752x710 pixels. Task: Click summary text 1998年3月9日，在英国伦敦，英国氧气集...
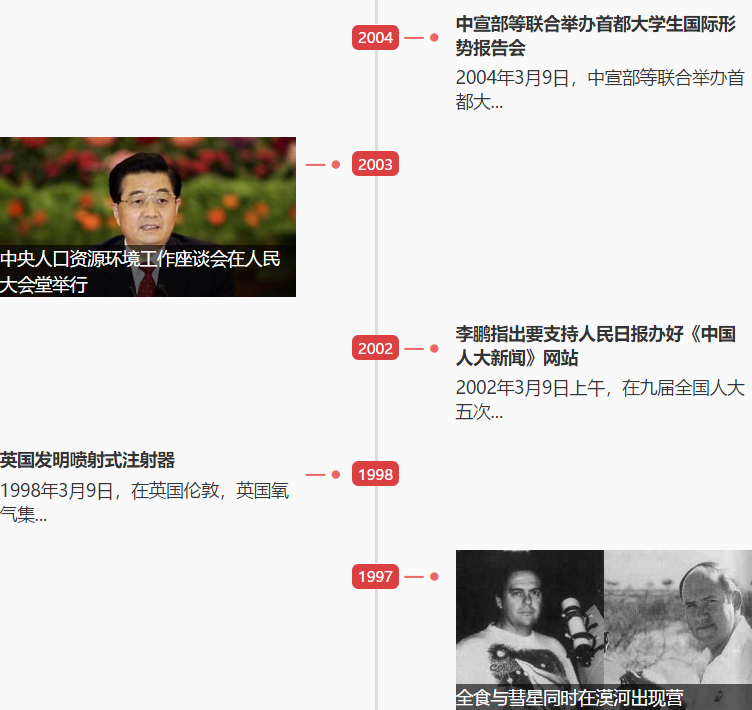coord(144,502)
